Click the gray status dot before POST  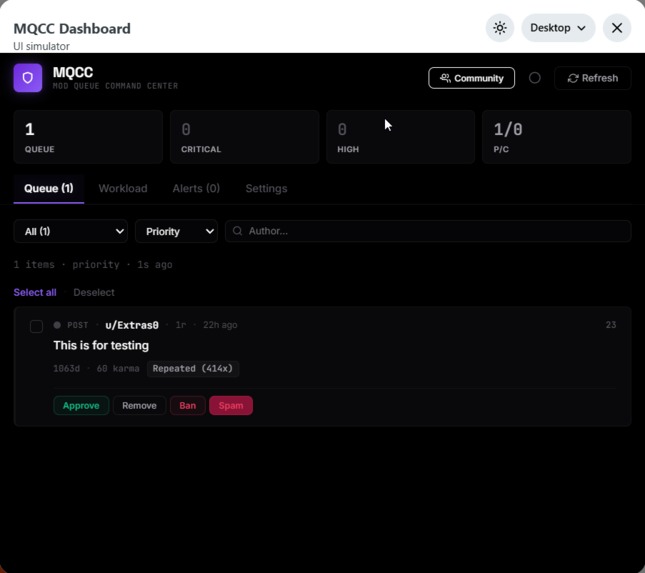pyautogui.click(x=57, y=325)
